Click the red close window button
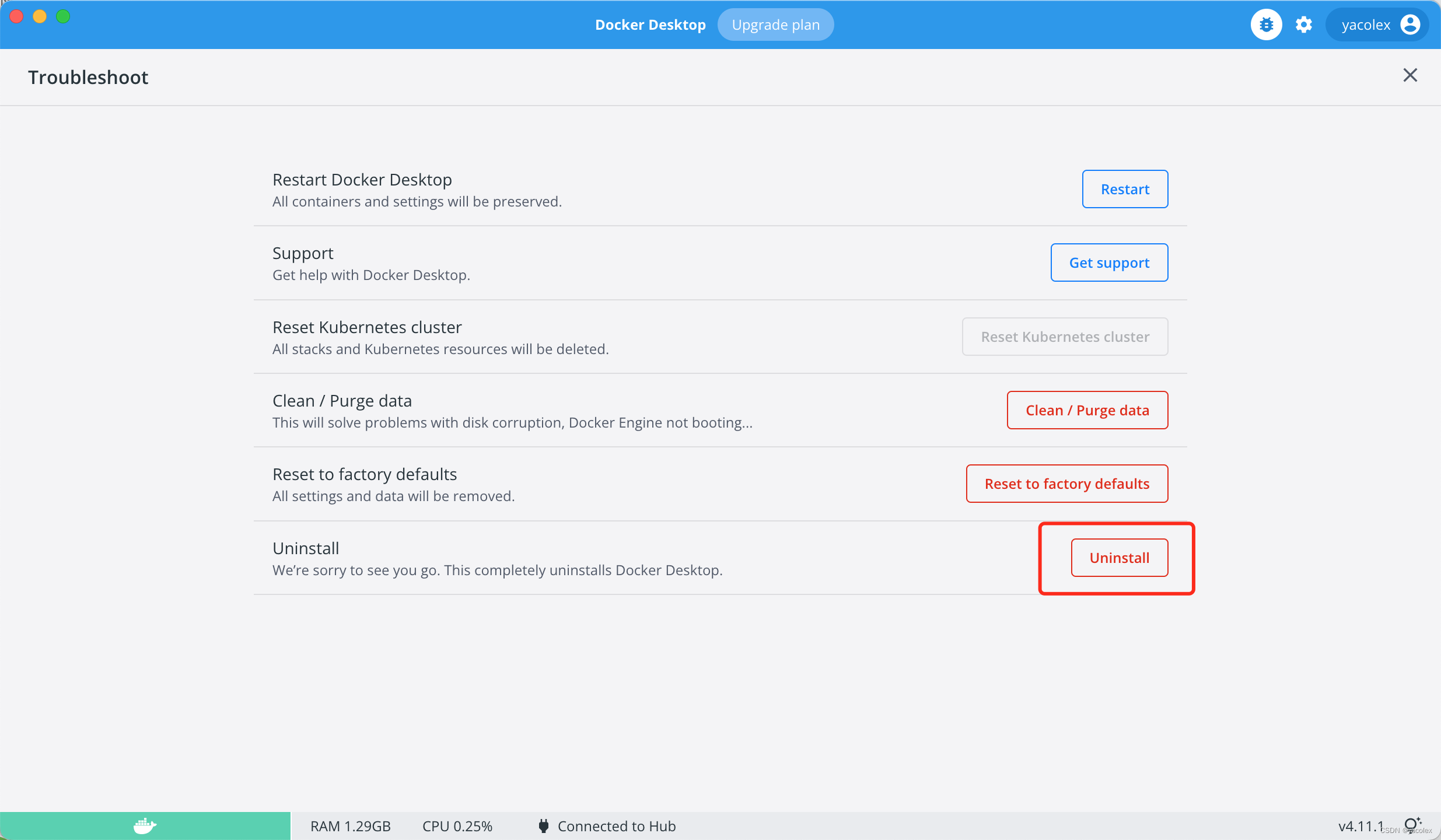The image size is (1441, 840). pyautogui.click(x=16, y=16)
